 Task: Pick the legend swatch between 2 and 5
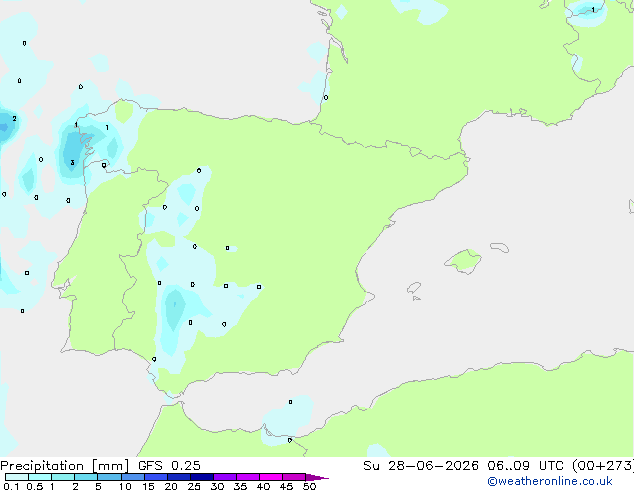pyautogui.click(x=86, y=477)
